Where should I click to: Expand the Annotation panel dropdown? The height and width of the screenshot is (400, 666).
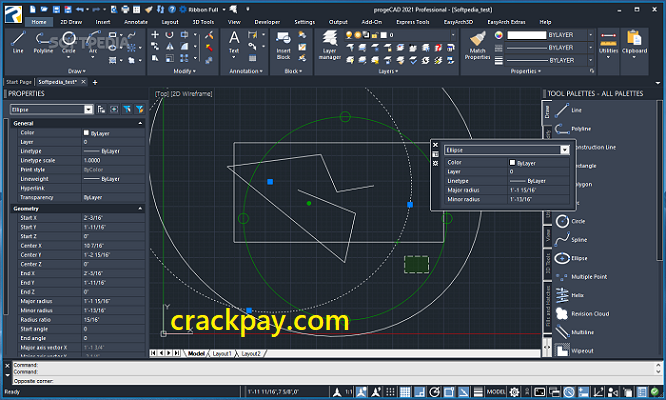(246, 71)
